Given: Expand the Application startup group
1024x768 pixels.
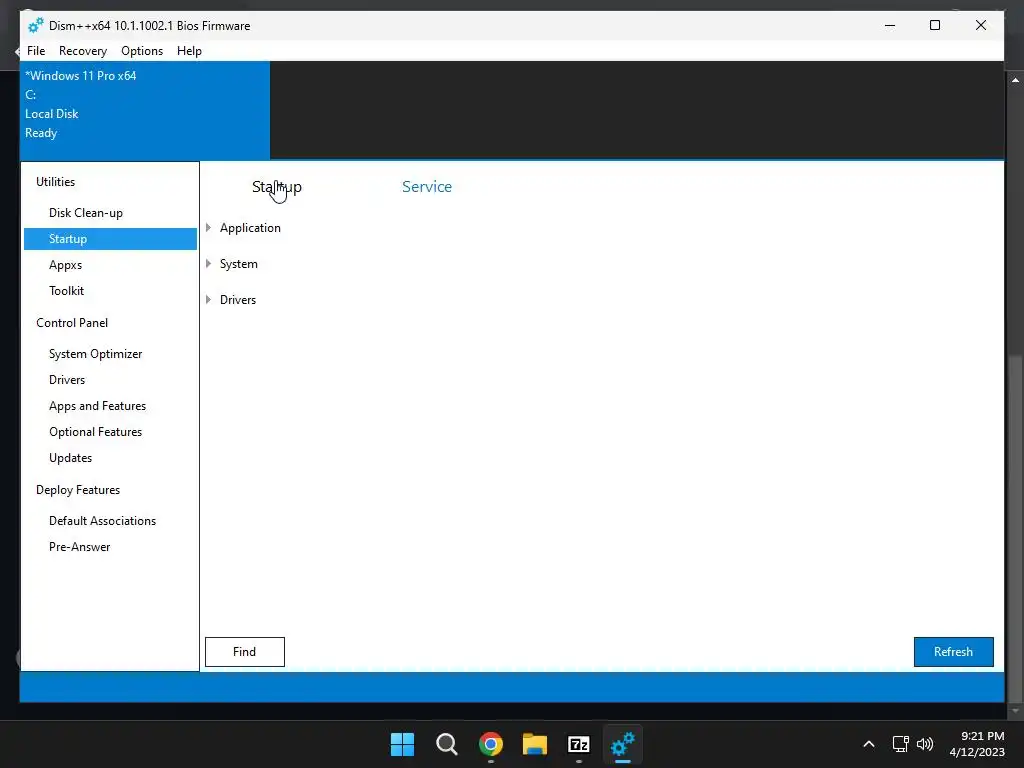Looking at the screenshot, I should click(208, 228).
